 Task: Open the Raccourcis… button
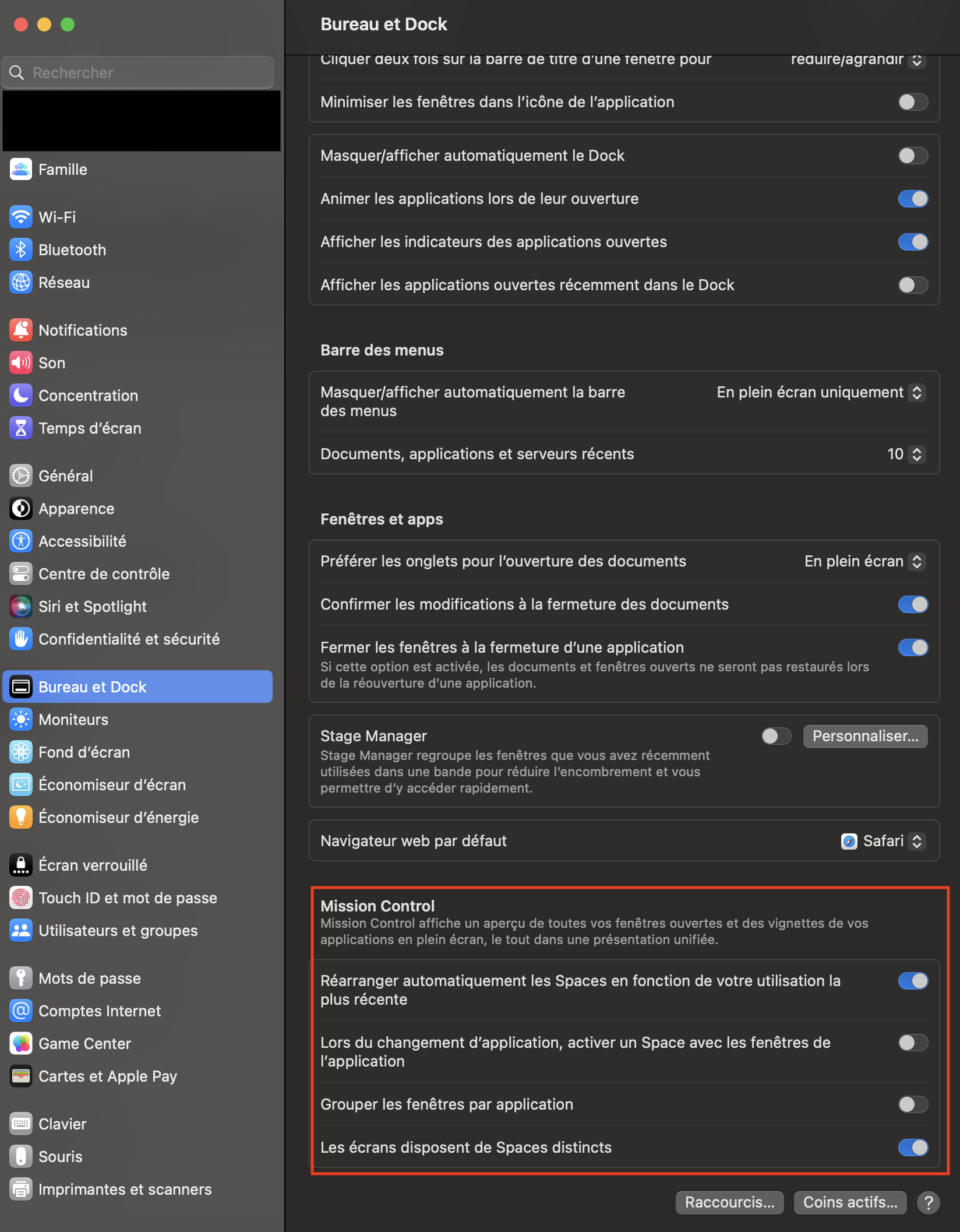(x=729, y=1202)
